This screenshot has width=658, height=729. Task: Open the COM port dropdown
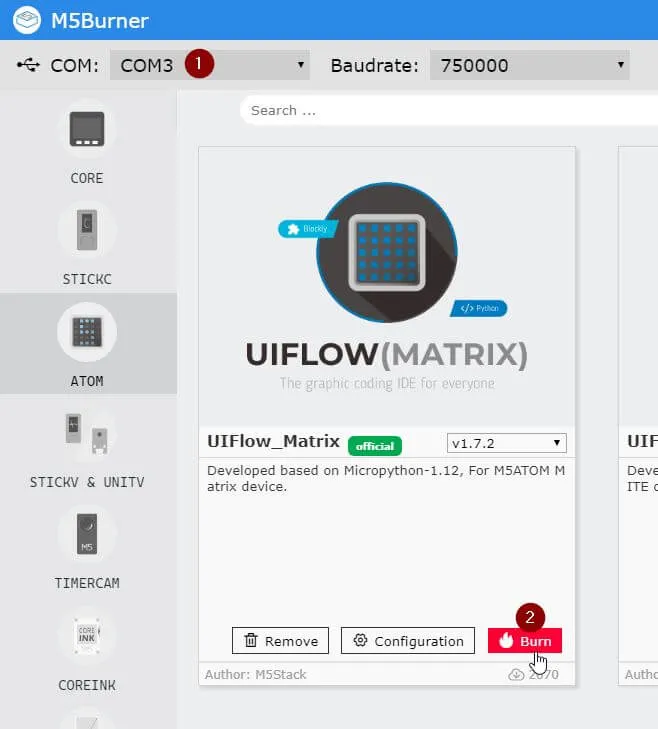click(210, 66)
